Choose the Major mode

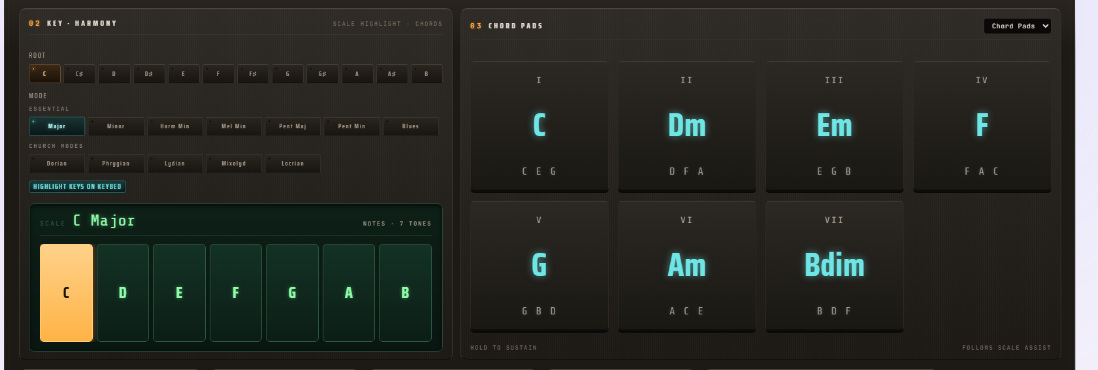point(57,126)
